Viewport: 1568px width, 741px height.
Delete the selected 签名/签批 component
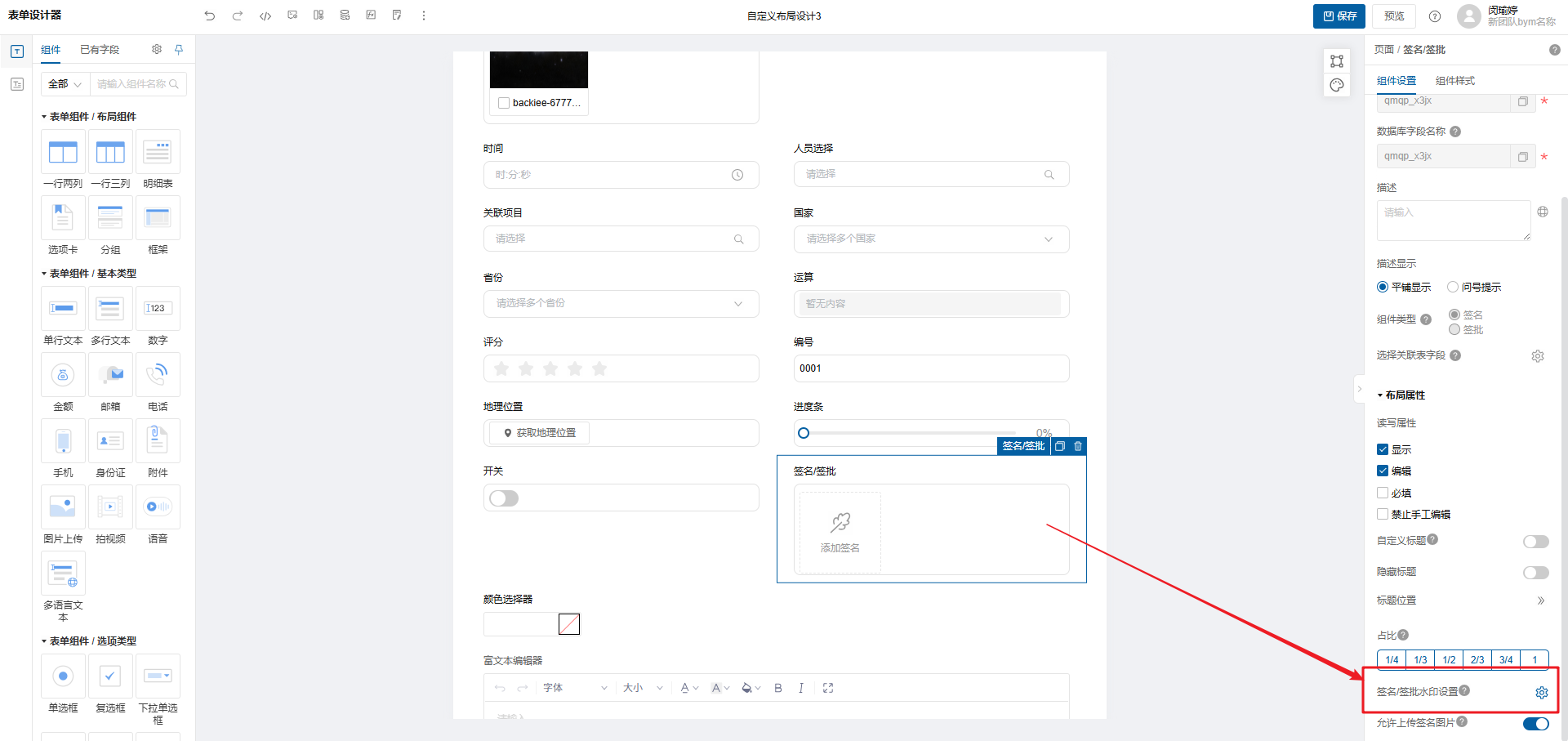(1078, 446)
